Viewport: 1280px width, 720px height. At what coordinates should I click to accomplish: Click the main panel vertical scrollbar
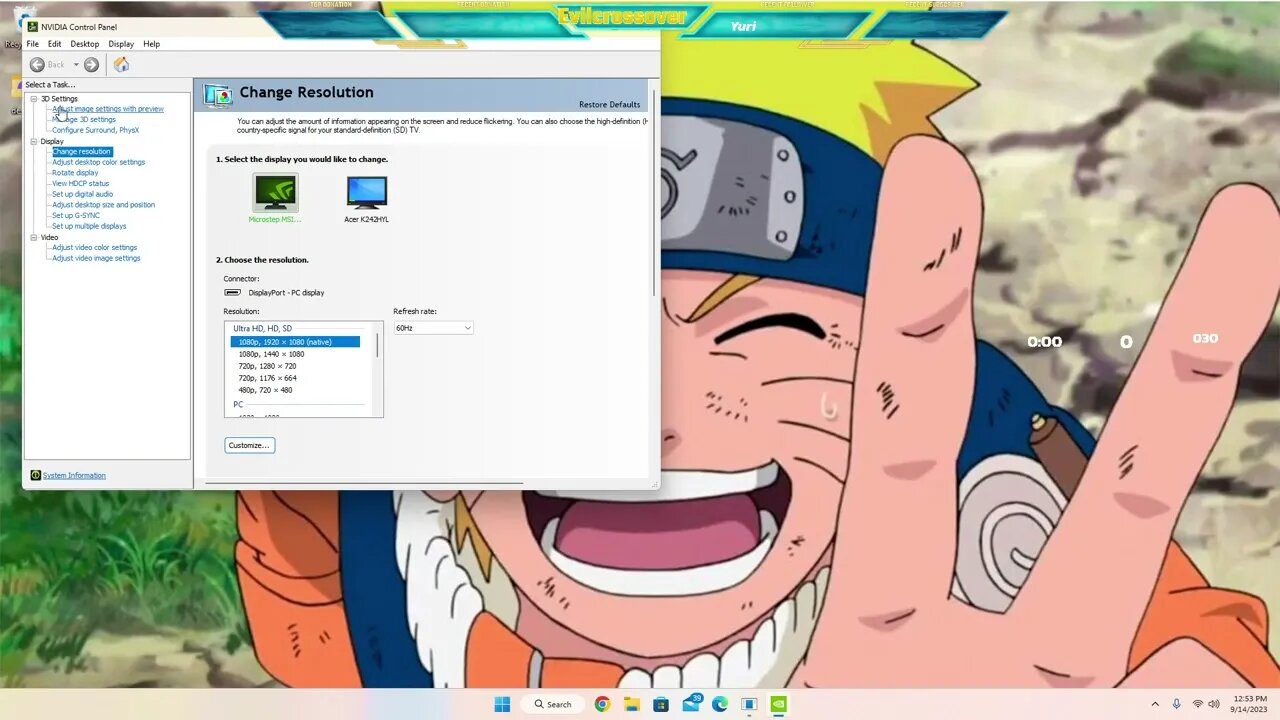[x=654, y=195]
